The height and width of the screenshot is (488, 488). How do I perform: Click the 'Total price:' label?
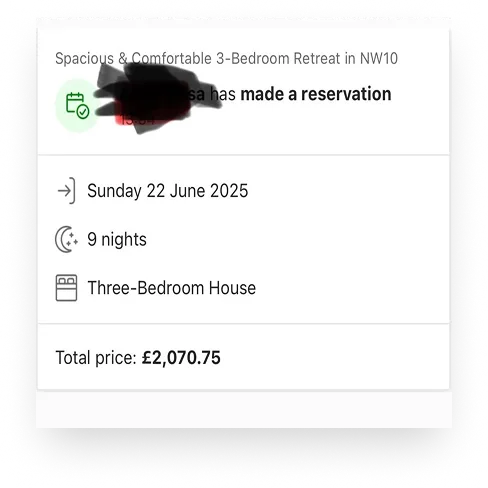[96, 358]
